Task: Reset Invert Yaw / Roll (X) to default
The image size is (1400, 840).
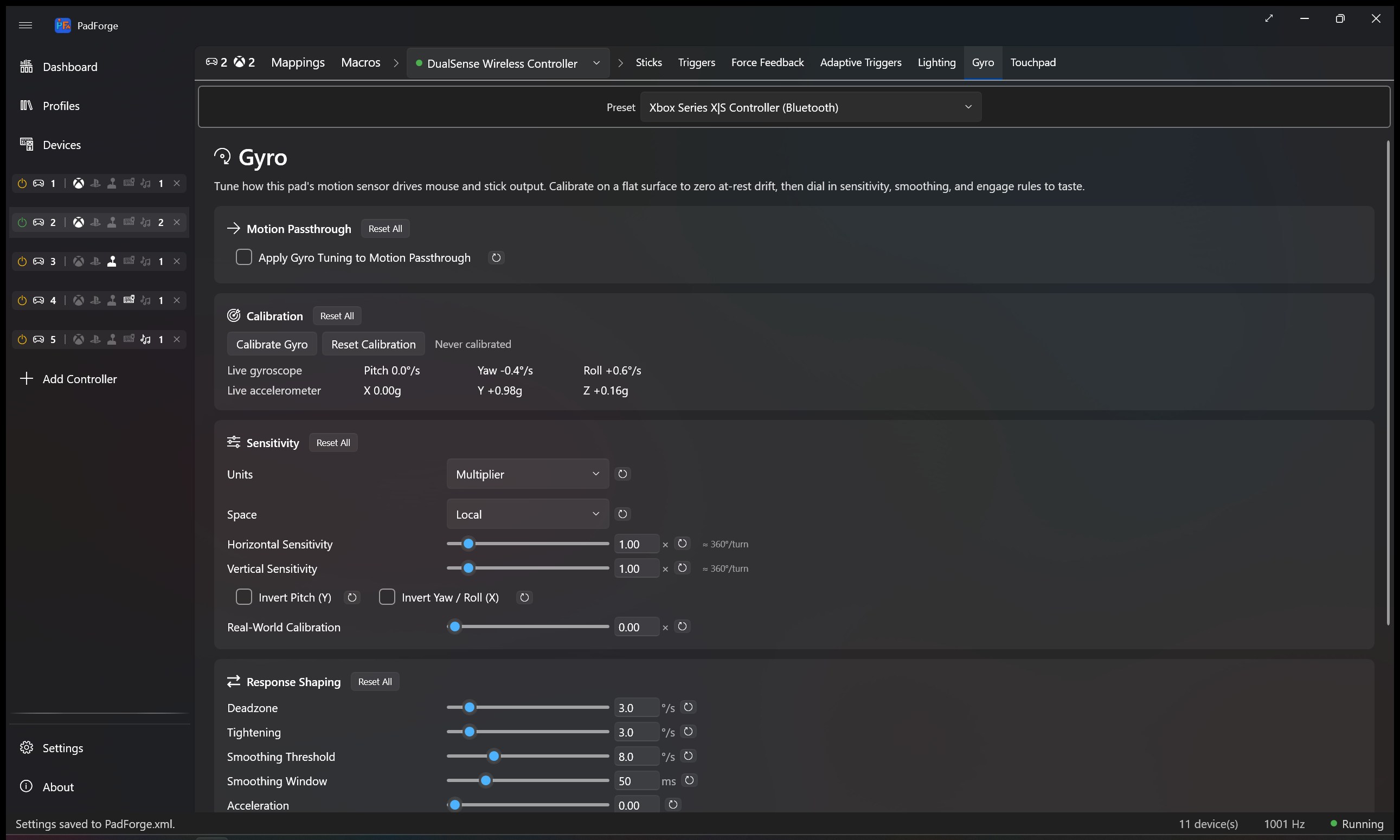Action: [x=524, y=598]
